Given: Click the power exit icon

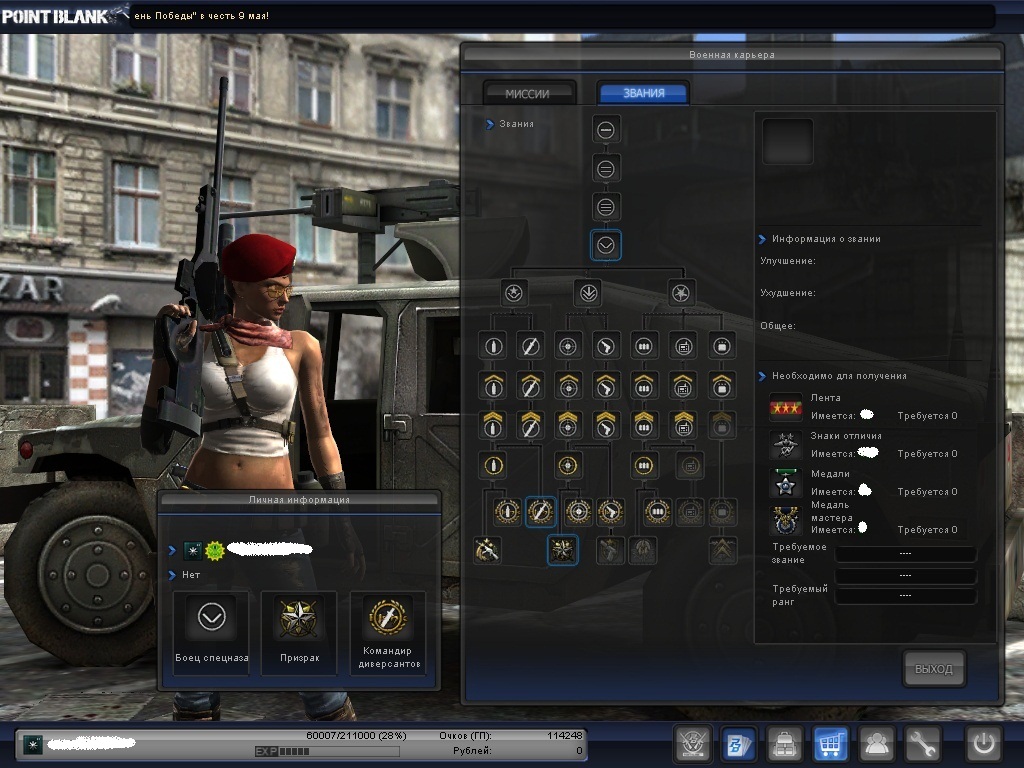Looking at the screenshot, I should click(x=983, y=744).
